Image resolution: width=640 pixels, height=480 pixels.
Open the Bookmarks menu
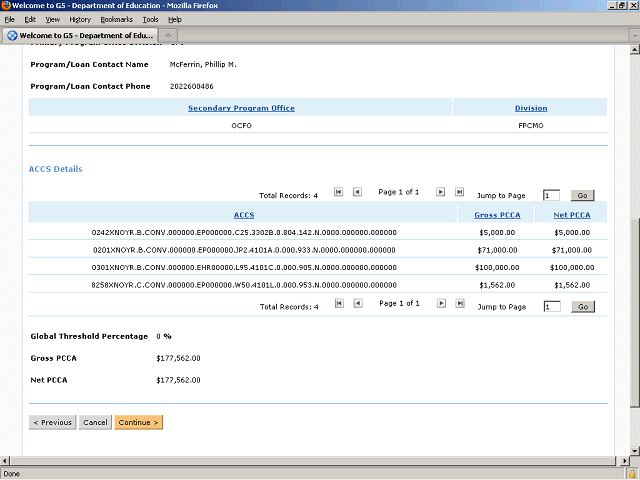[116, 19]
